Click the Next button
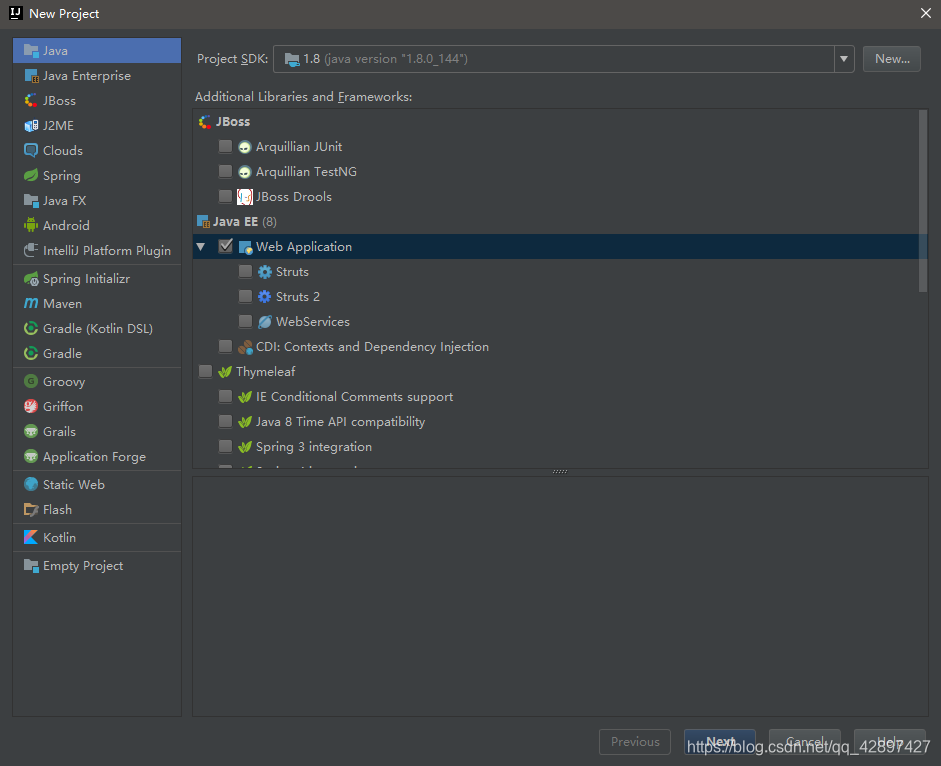Image resolution: width=941 pixels, height=766 pixels. (x=720, y=742)
